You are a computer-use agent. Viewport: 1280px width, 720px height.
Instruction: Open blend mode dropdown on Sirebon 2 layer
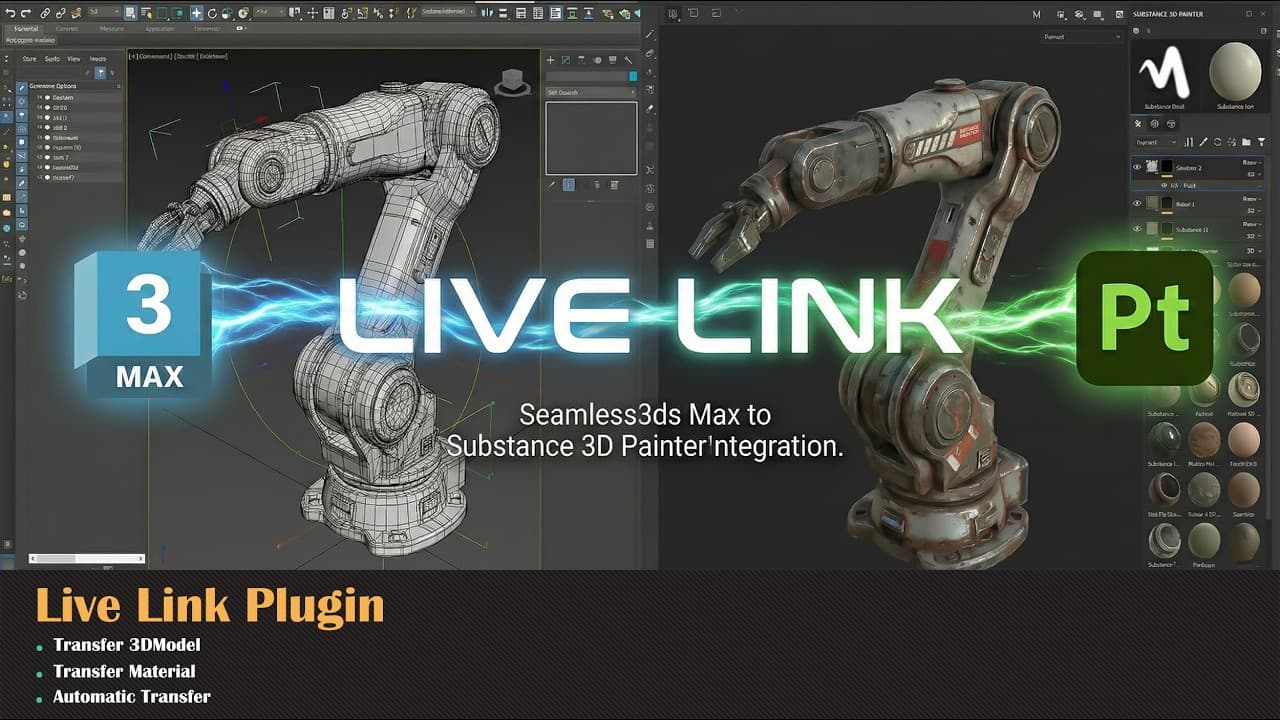point(1252,162)
